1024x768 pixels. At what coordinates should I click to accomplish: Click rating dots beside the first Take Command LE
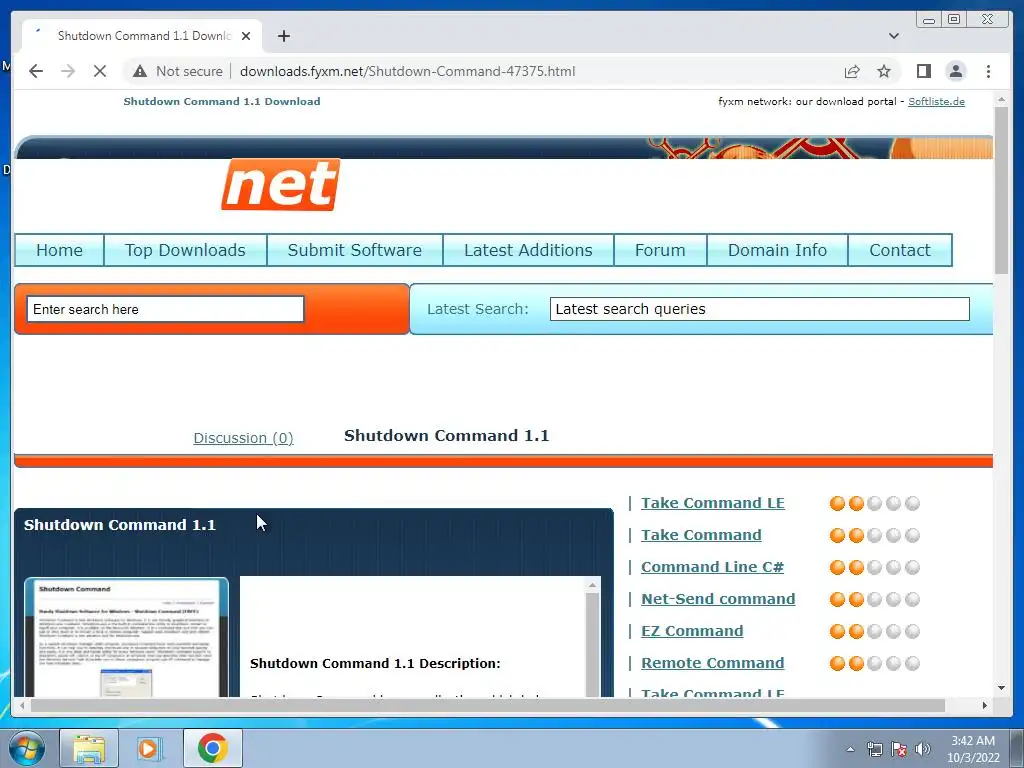(874, 503)
